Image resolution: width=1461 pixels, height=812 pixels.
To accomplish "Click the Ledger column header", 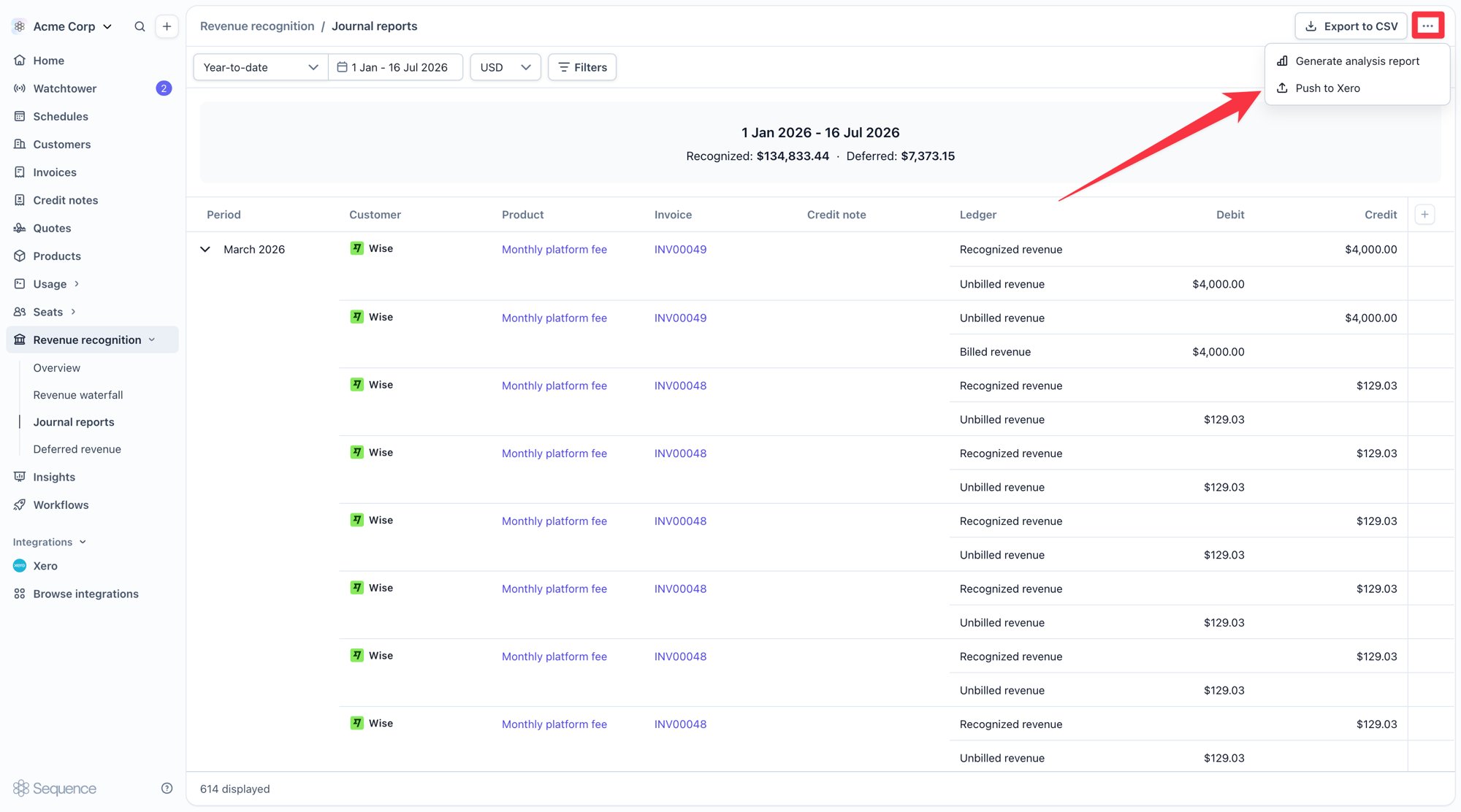I will 977,215.
